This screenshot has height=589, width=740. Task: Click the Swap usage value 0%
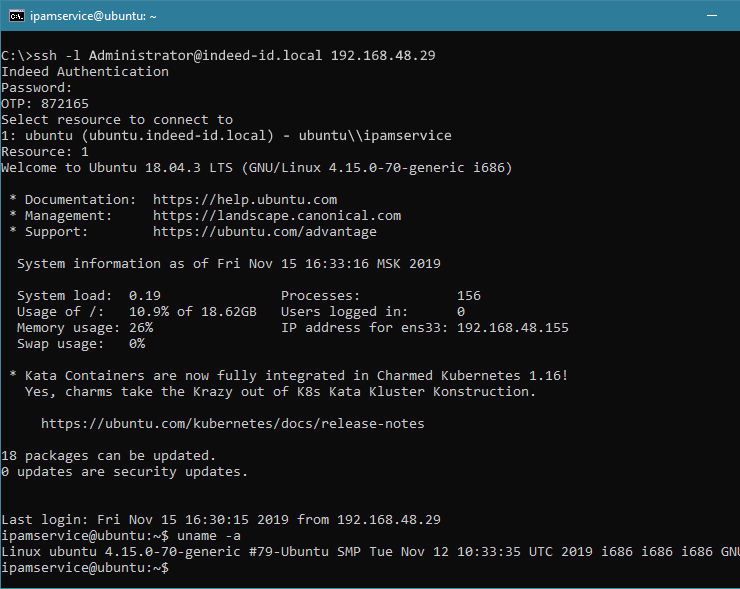pos(137,344)
